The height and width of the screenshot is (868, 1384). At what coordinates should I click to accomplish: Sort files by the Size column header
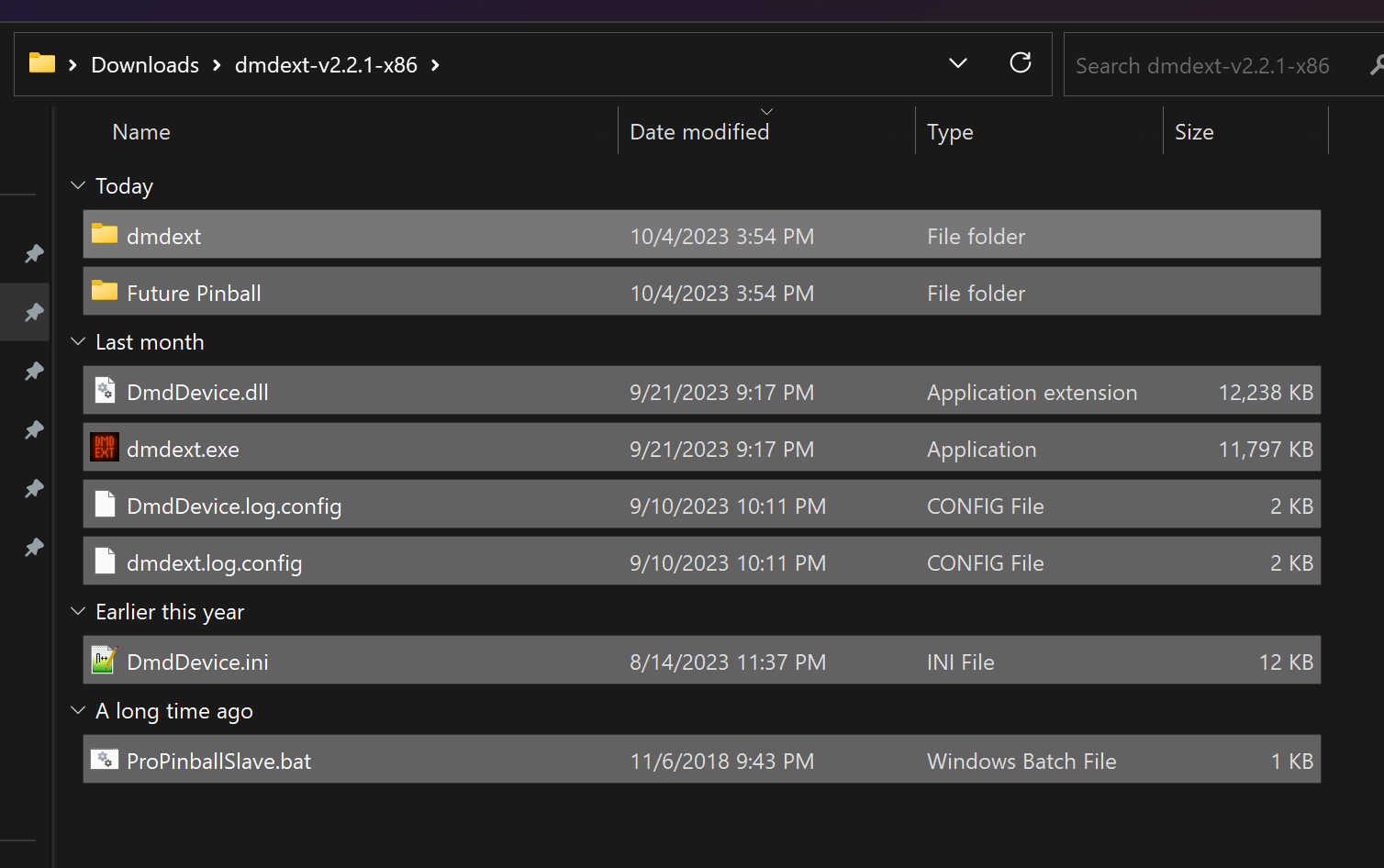pos(1194,131)
